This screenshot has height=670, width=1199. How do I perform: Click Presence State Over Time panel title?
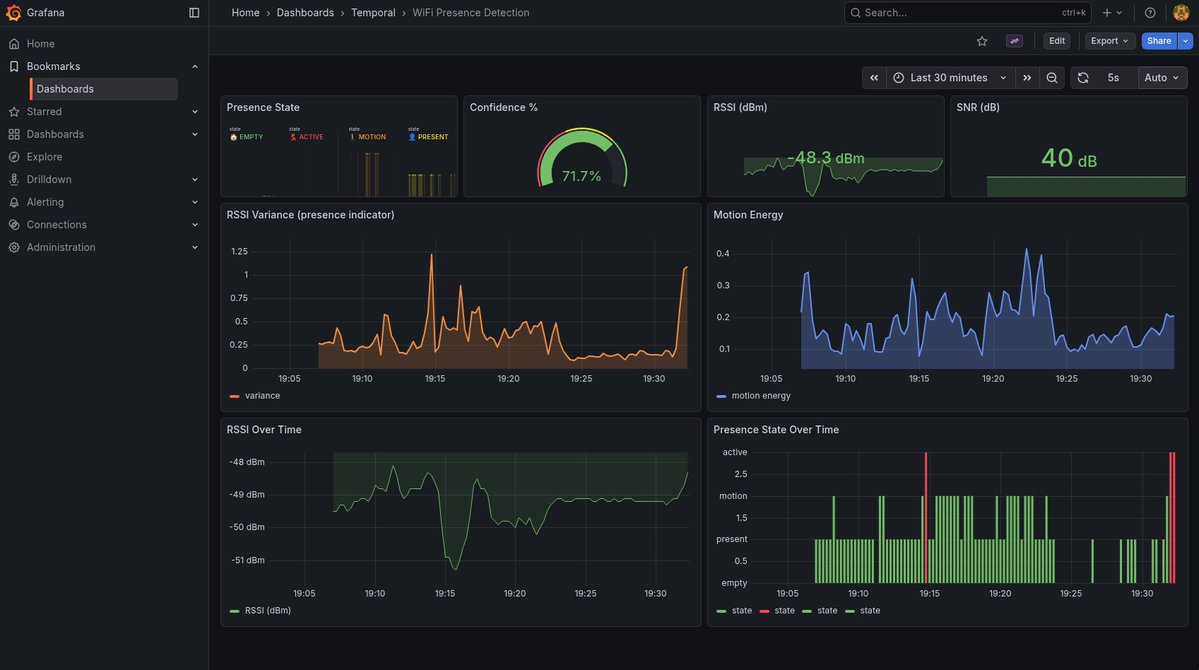click(x=776, y=430)
